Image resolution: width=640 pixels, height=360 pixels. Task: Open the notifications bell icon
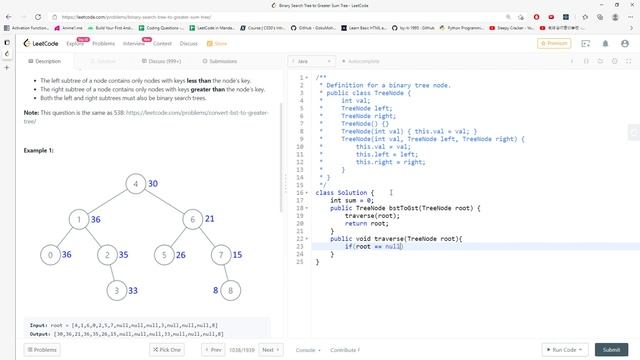pos(605,44)
